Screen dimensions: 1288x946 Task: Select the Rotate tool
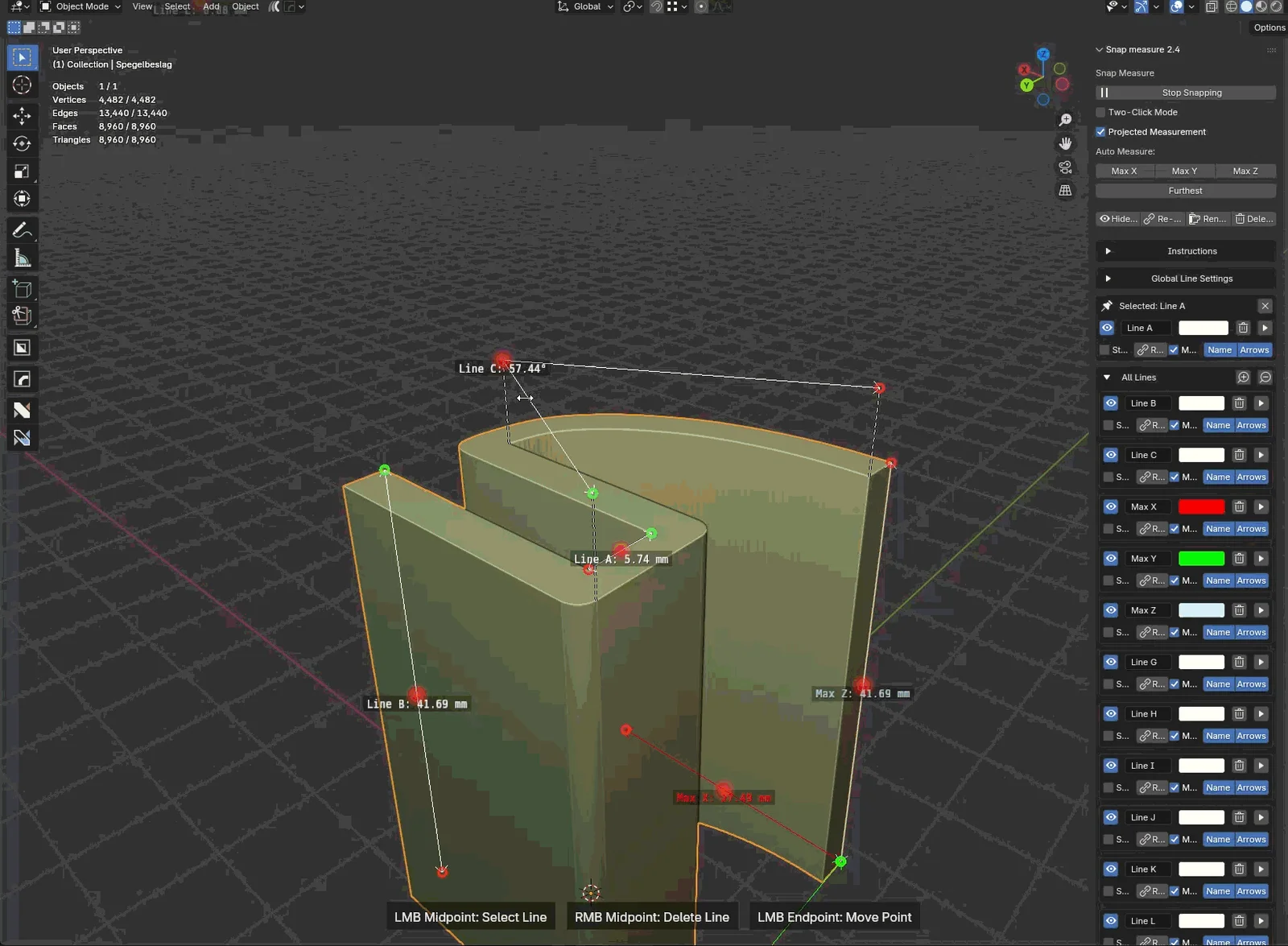(x=22, y=143)
